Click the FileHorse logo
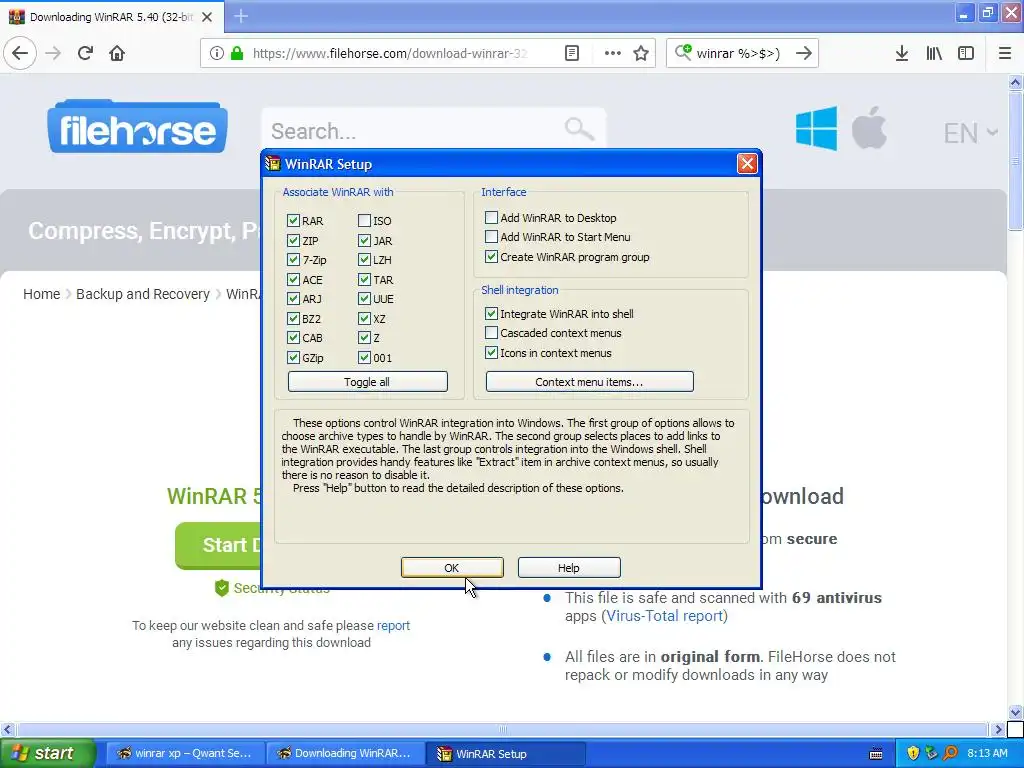 [x=137, y=127]
